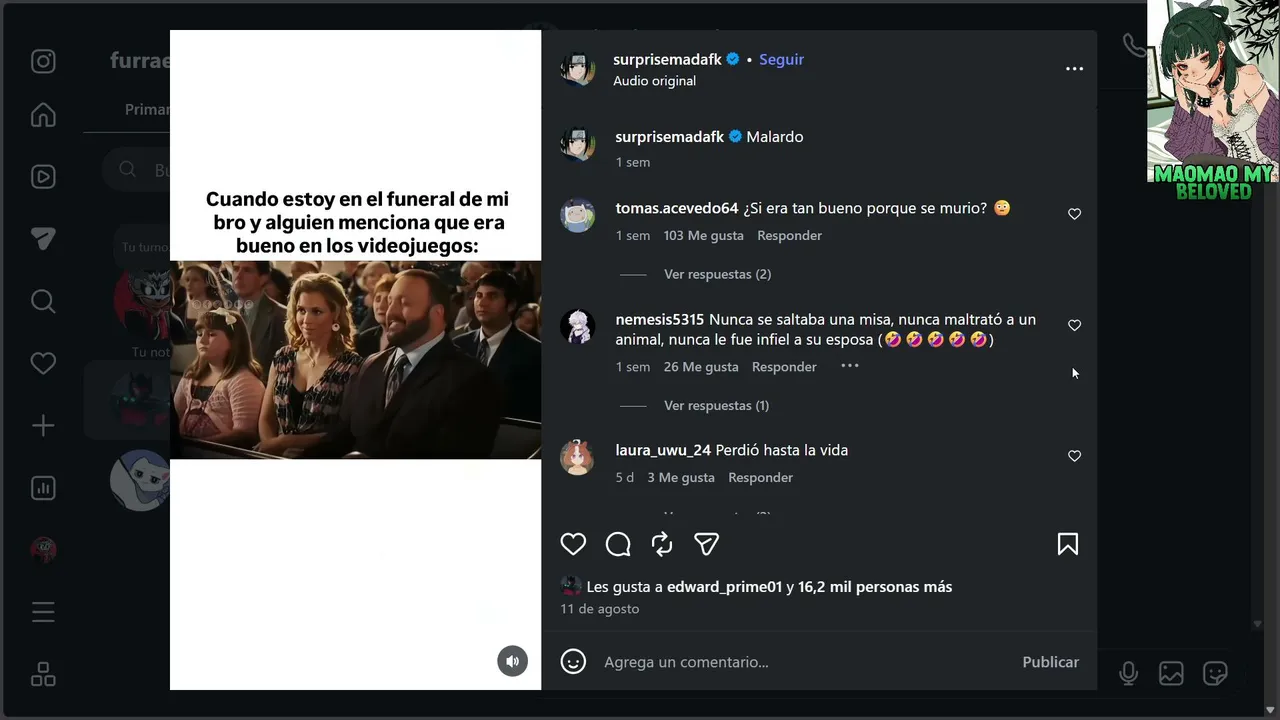Image resolution: width=1280 pixels, height=720 pixels.
Task: Click Publicar to post comment
Action: pos(1050,662)
